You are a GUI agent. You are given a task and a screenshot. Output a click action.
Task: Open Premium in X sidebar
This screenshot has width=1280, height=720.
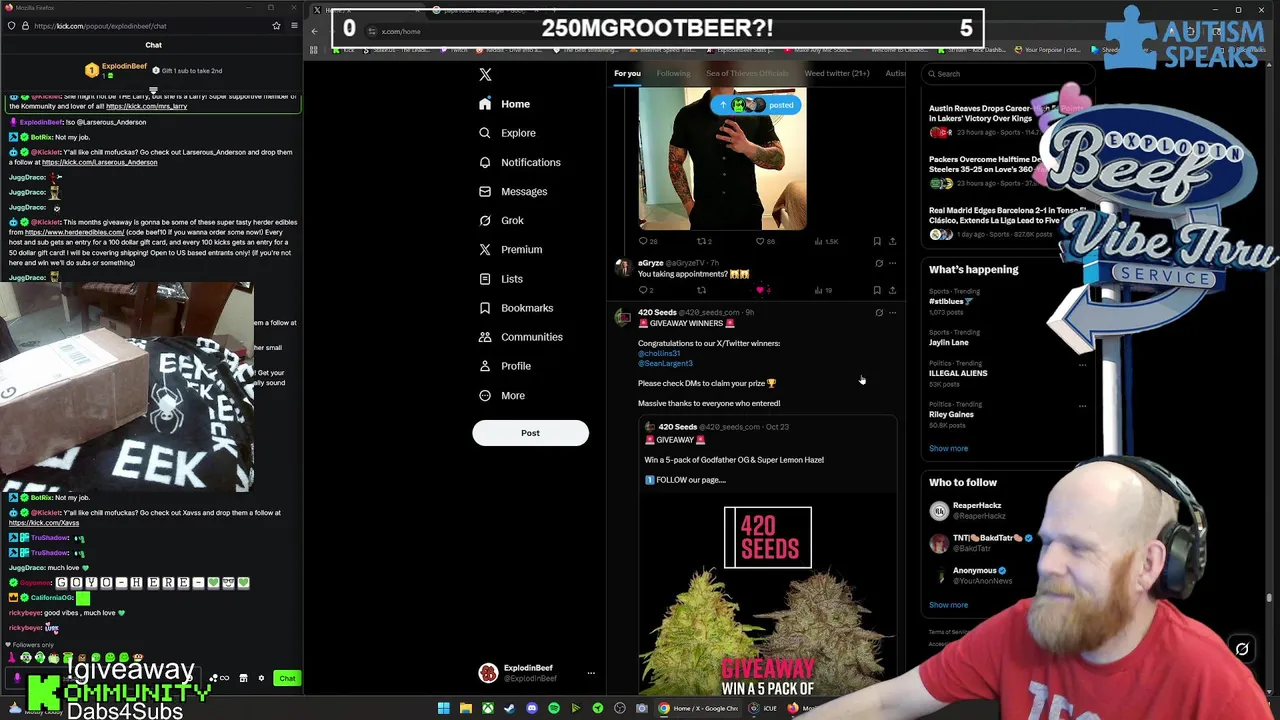(510, 249)
